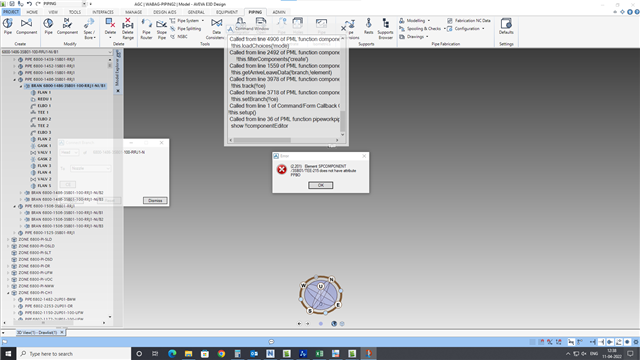
Task: Open Chrome from the taskbar
Action: point(221,353)
